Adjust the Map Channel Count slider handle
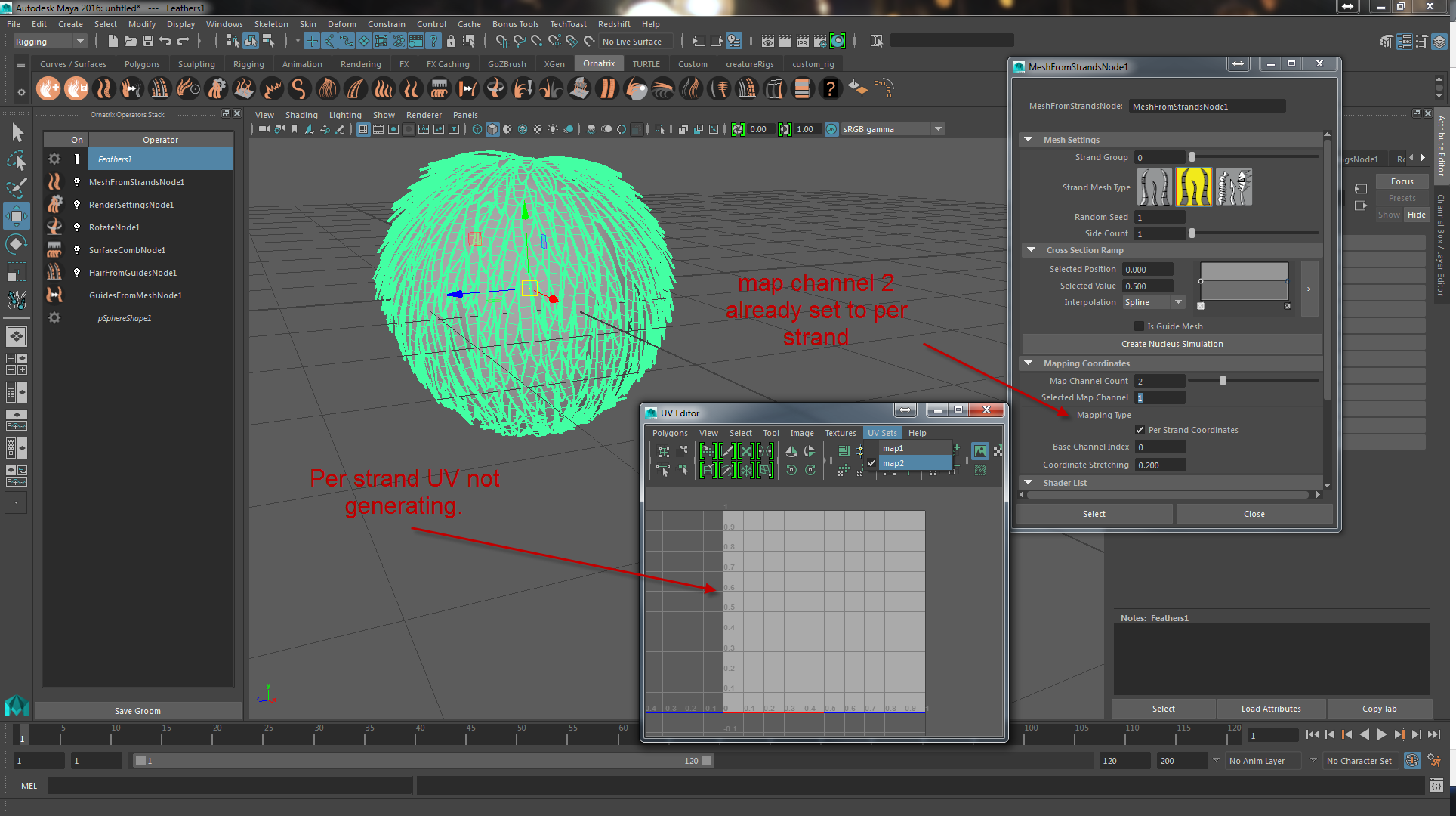The image size is (1456, 816). click(1223, 381)
